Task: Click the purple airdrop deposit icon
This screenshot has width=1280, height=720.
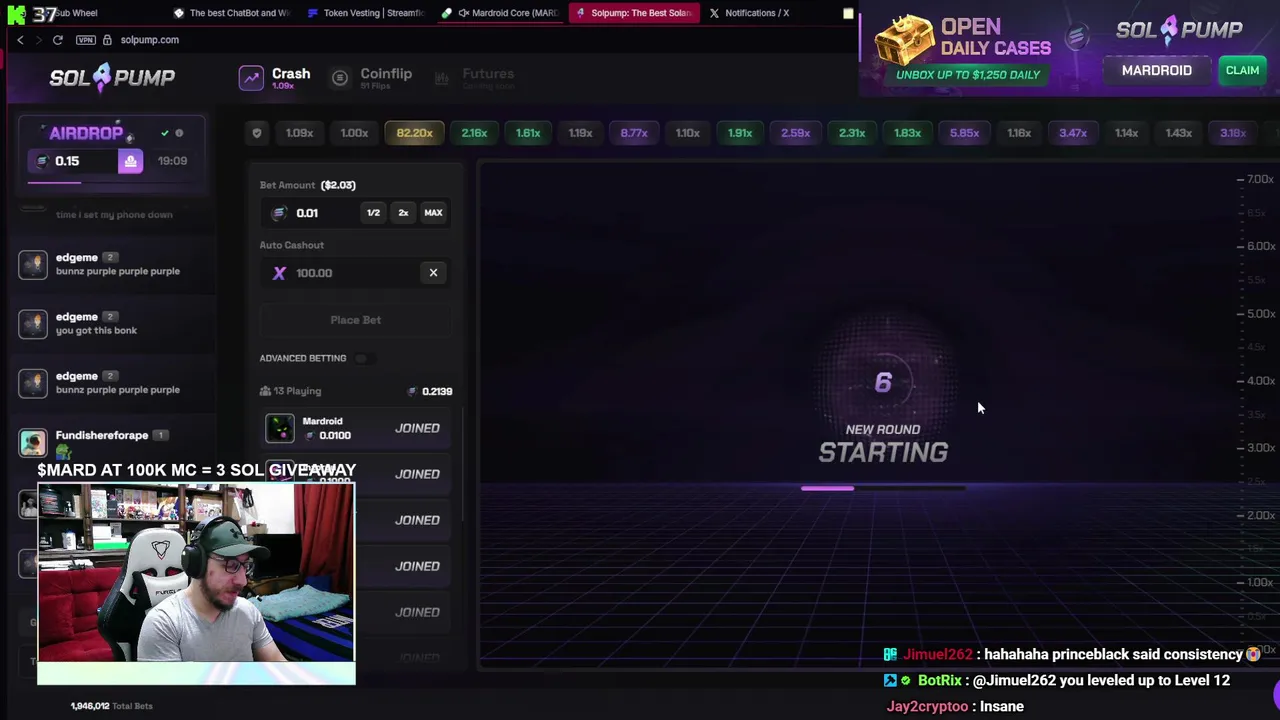Action: coord(130,161)
